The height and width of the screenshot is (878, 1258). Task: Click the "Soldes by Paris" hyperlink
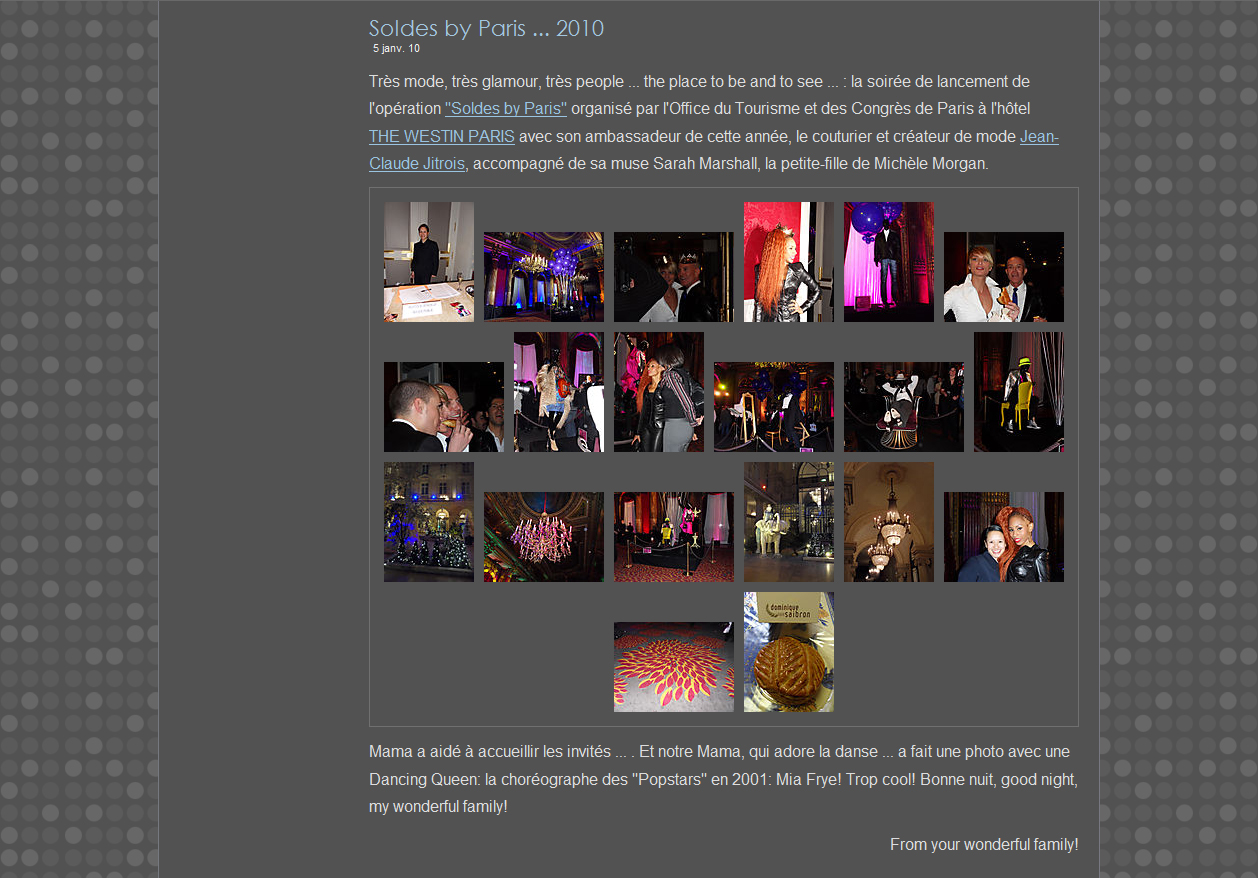(x=506, y=108)
